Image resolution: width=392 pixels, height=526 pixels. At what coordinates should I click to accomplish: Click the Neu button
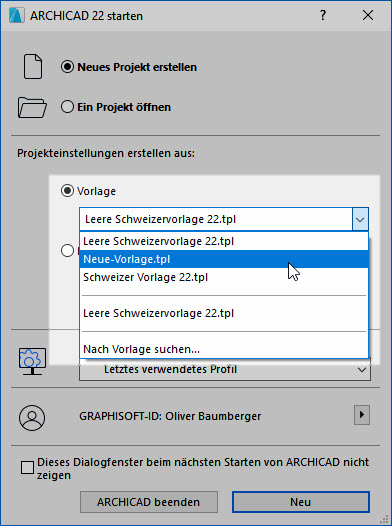coord(300,502)
